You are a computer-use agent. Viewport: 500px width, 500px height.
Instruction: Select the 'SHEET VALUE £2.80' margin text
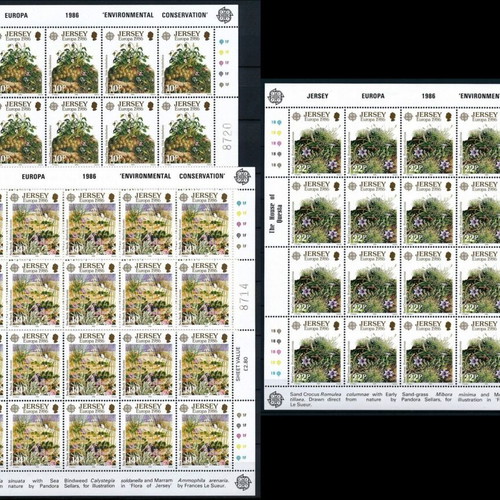(242, 364)
